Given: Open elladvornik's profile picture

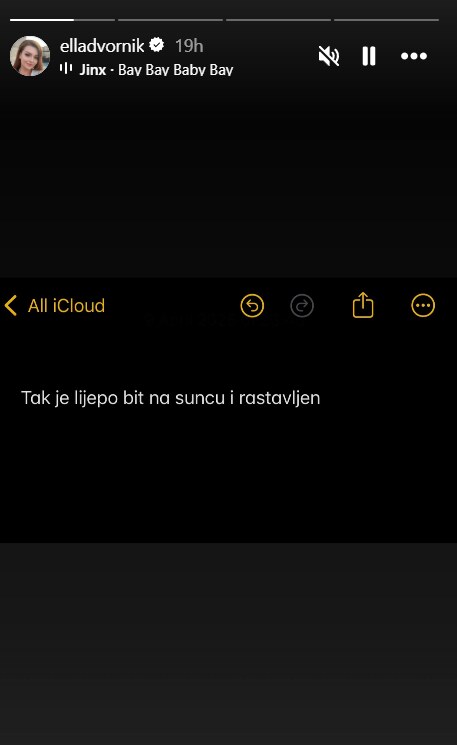Looking at the screenshot, I should click(x=30, y=56).
